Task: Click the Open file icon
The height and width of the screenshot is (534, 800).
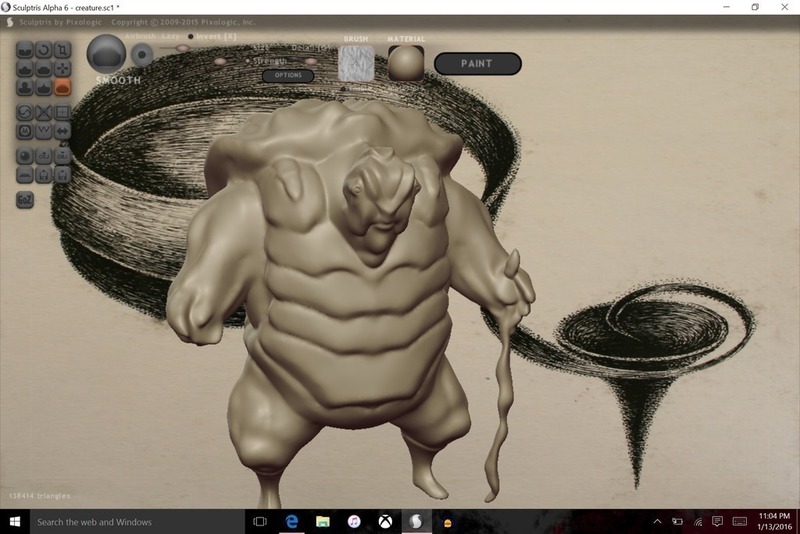Action: [x=44, y=175]
